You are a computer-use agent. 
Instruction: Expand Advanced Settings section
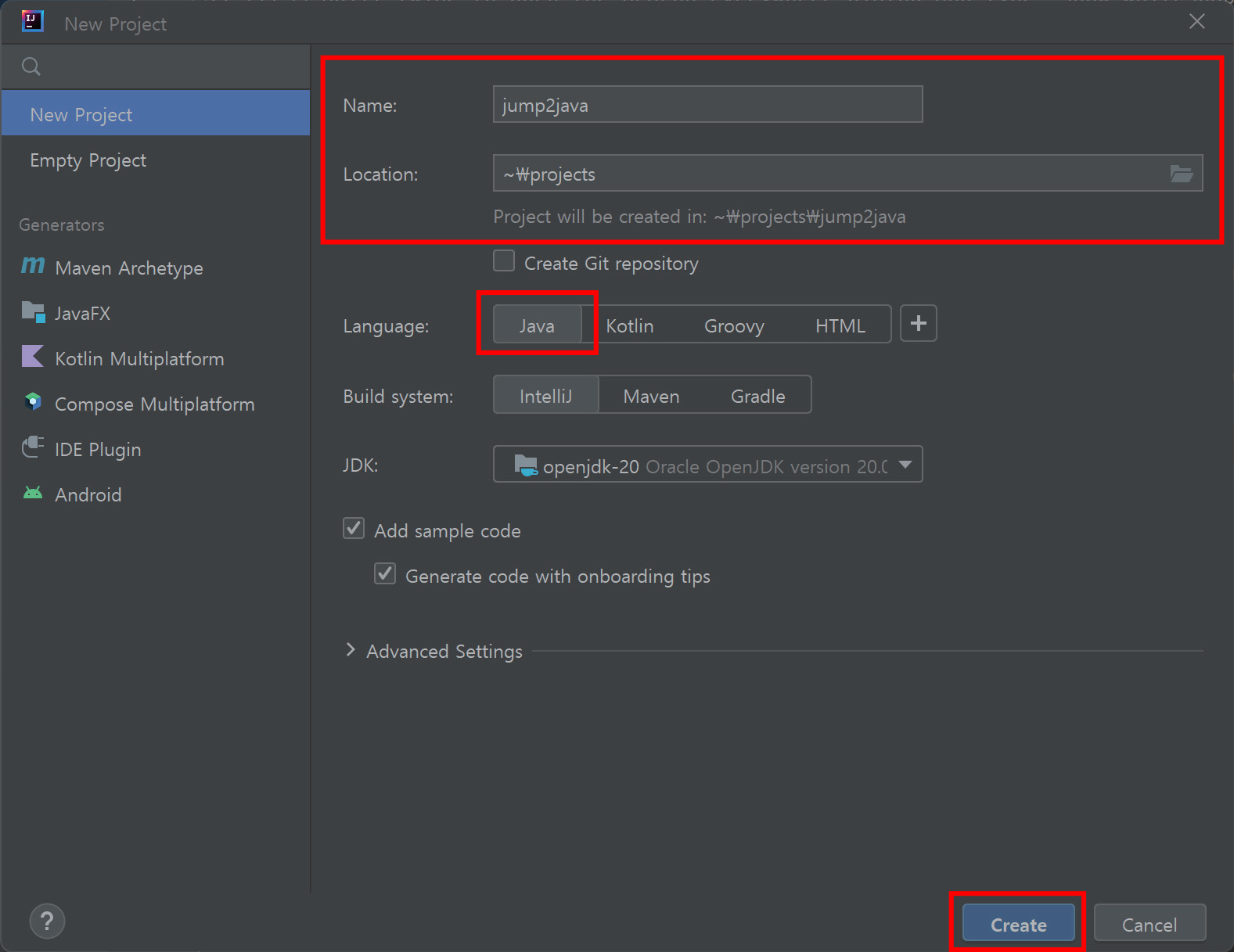(351, 650)
